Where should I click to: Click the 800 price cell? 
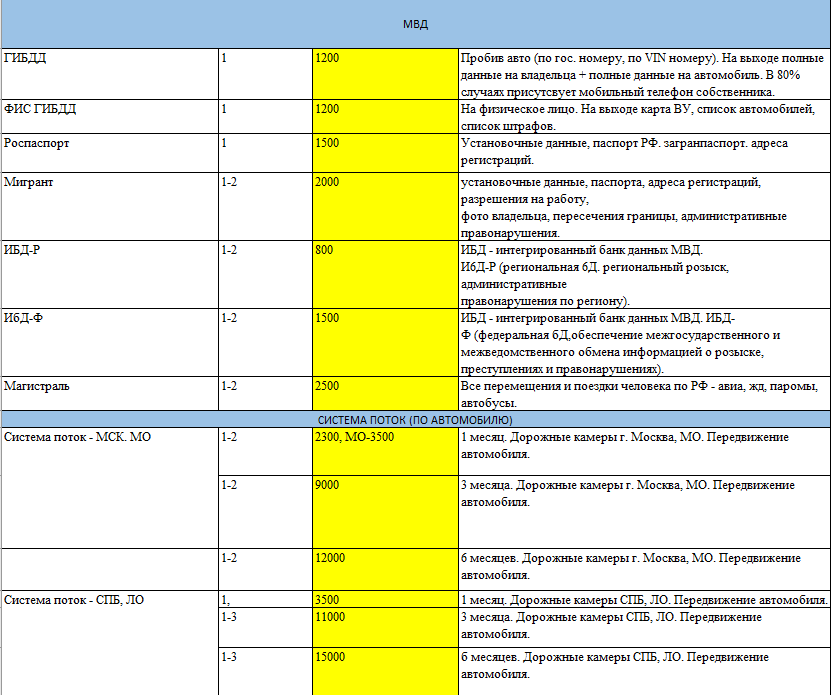[385, 275]
